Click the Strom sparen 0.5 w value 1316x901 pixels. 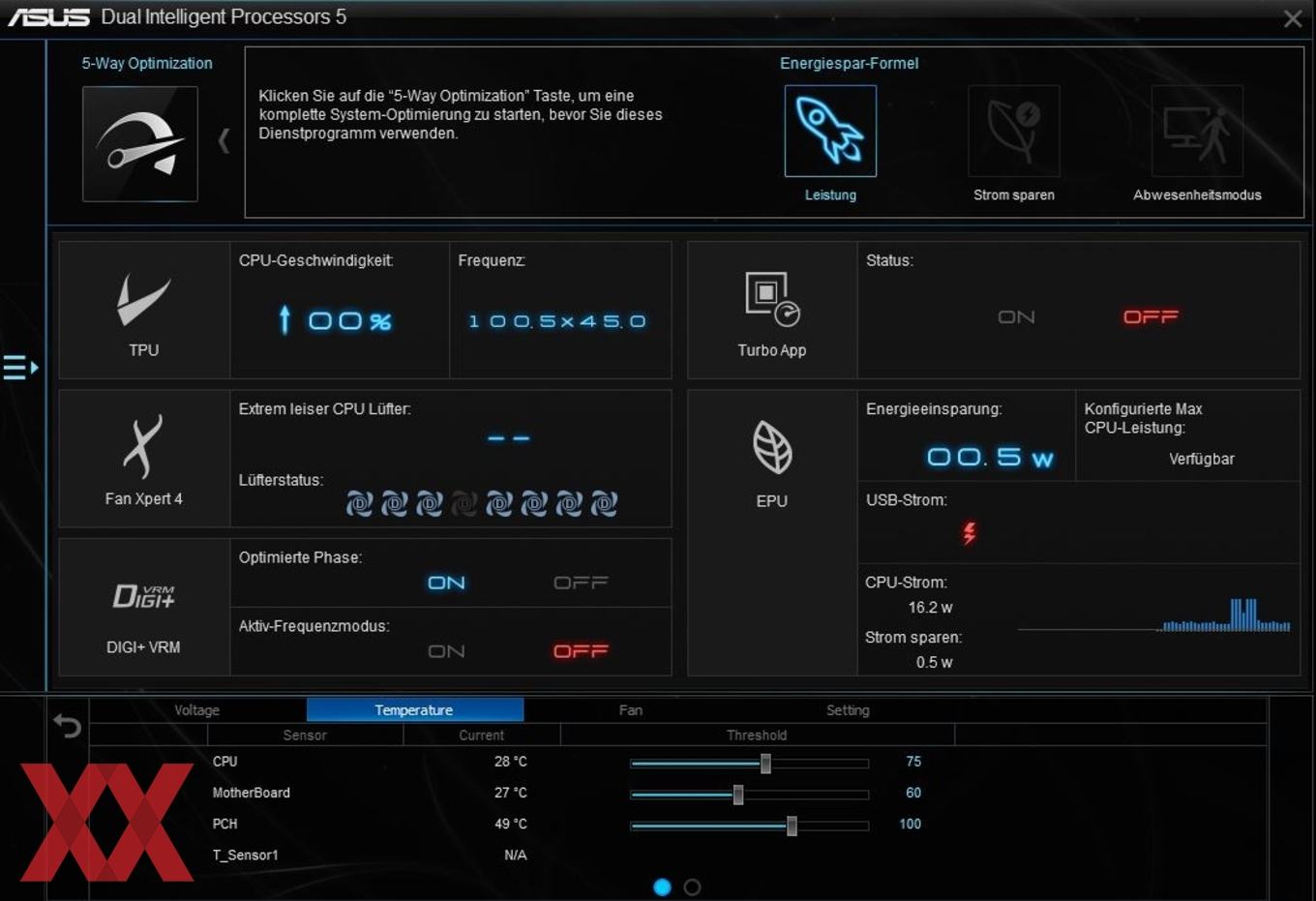click(x=934, y=662)
